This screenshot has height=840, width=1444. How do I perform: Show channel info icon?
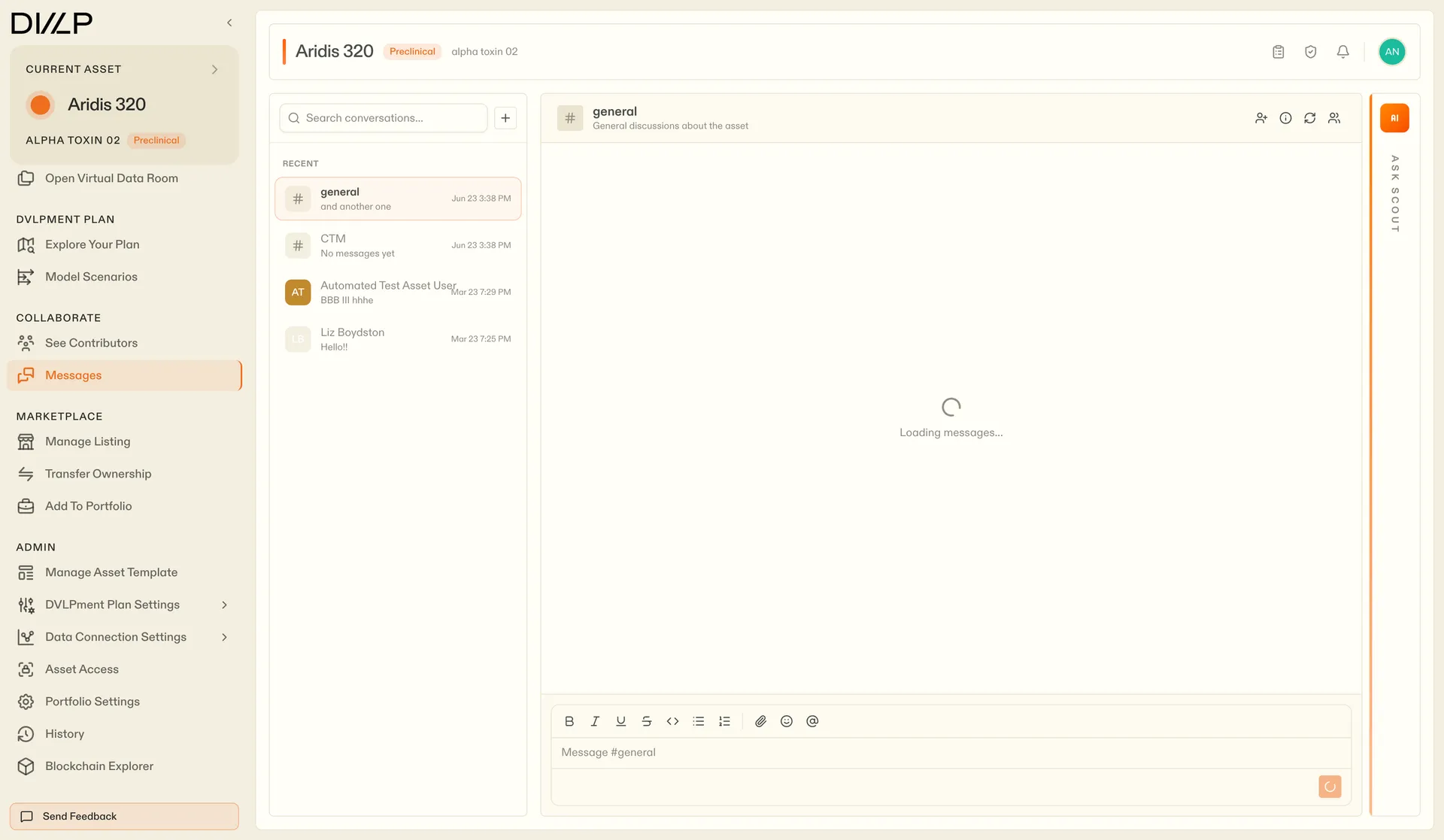click(x=1285, y=118)
